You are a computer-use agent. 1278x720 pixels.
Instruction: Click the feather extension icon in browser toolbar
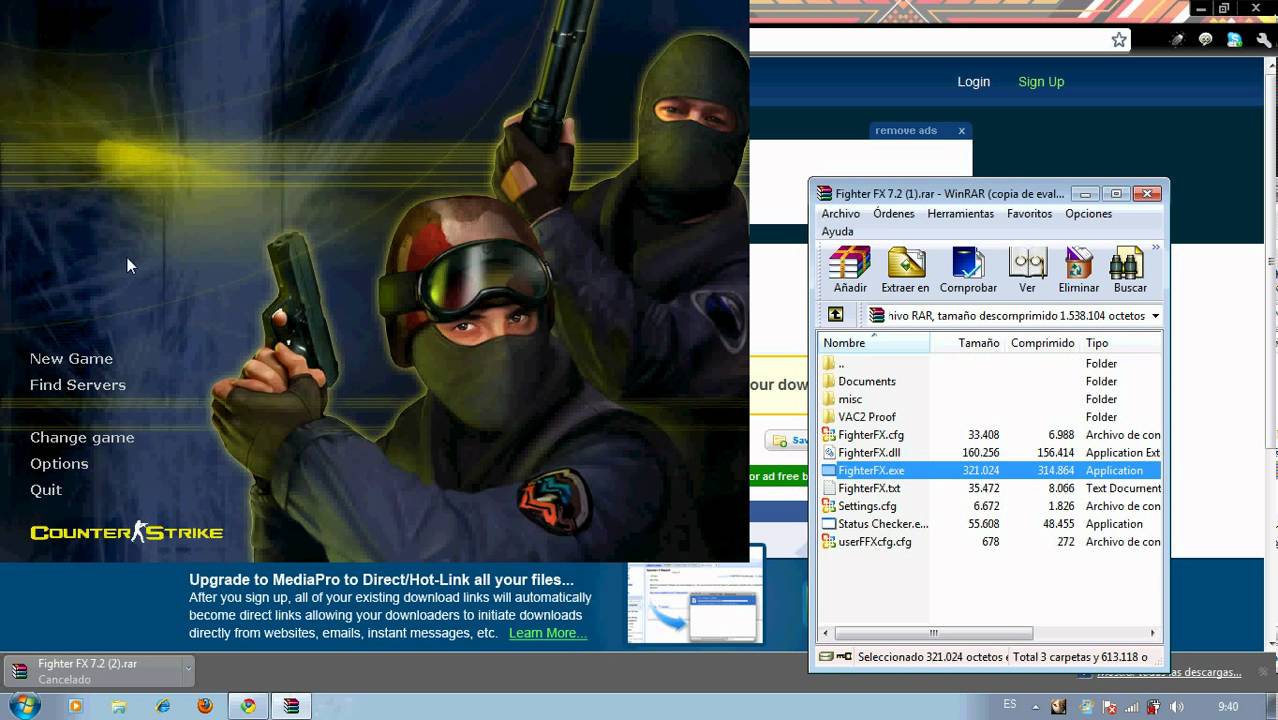1177,40
